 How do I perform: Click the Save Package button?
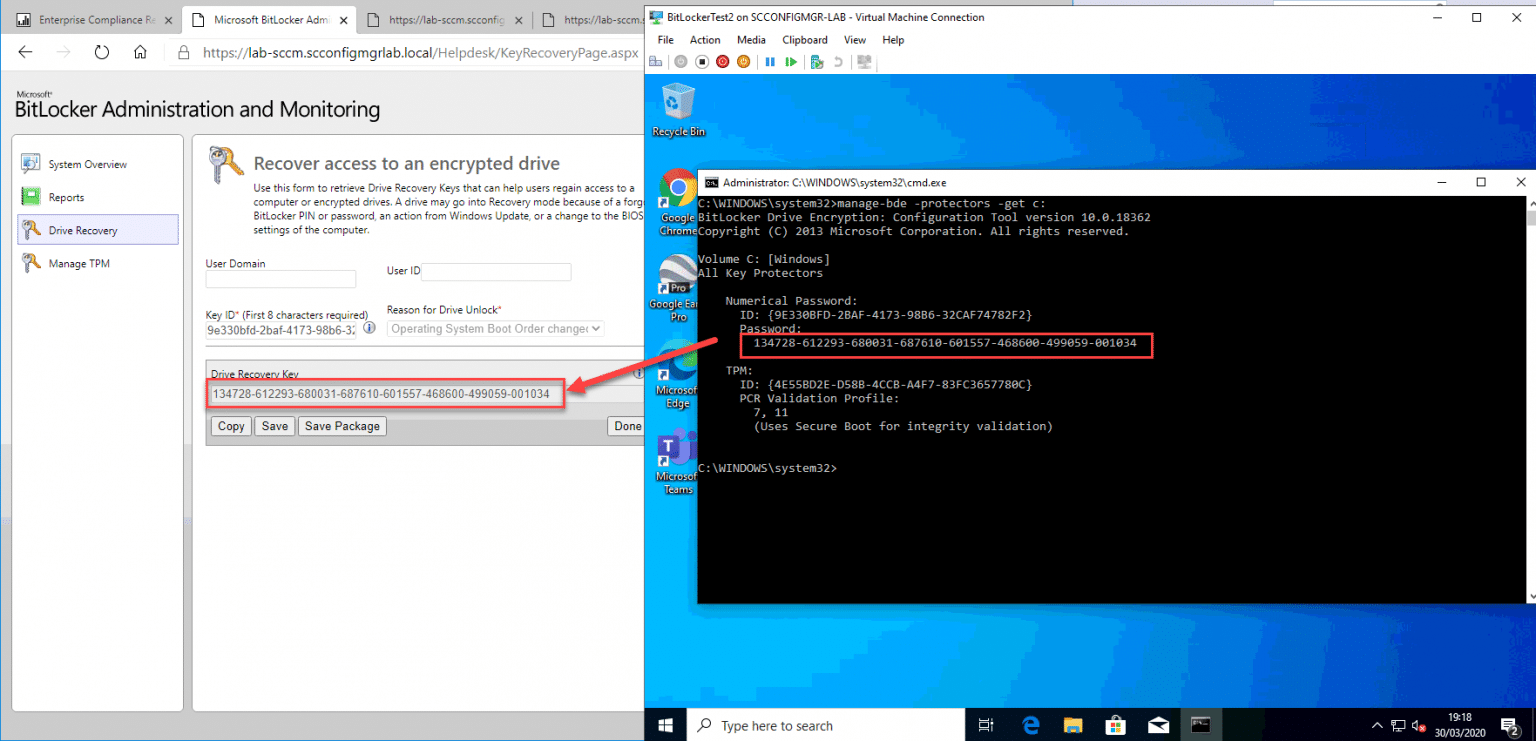click(342, 426)
